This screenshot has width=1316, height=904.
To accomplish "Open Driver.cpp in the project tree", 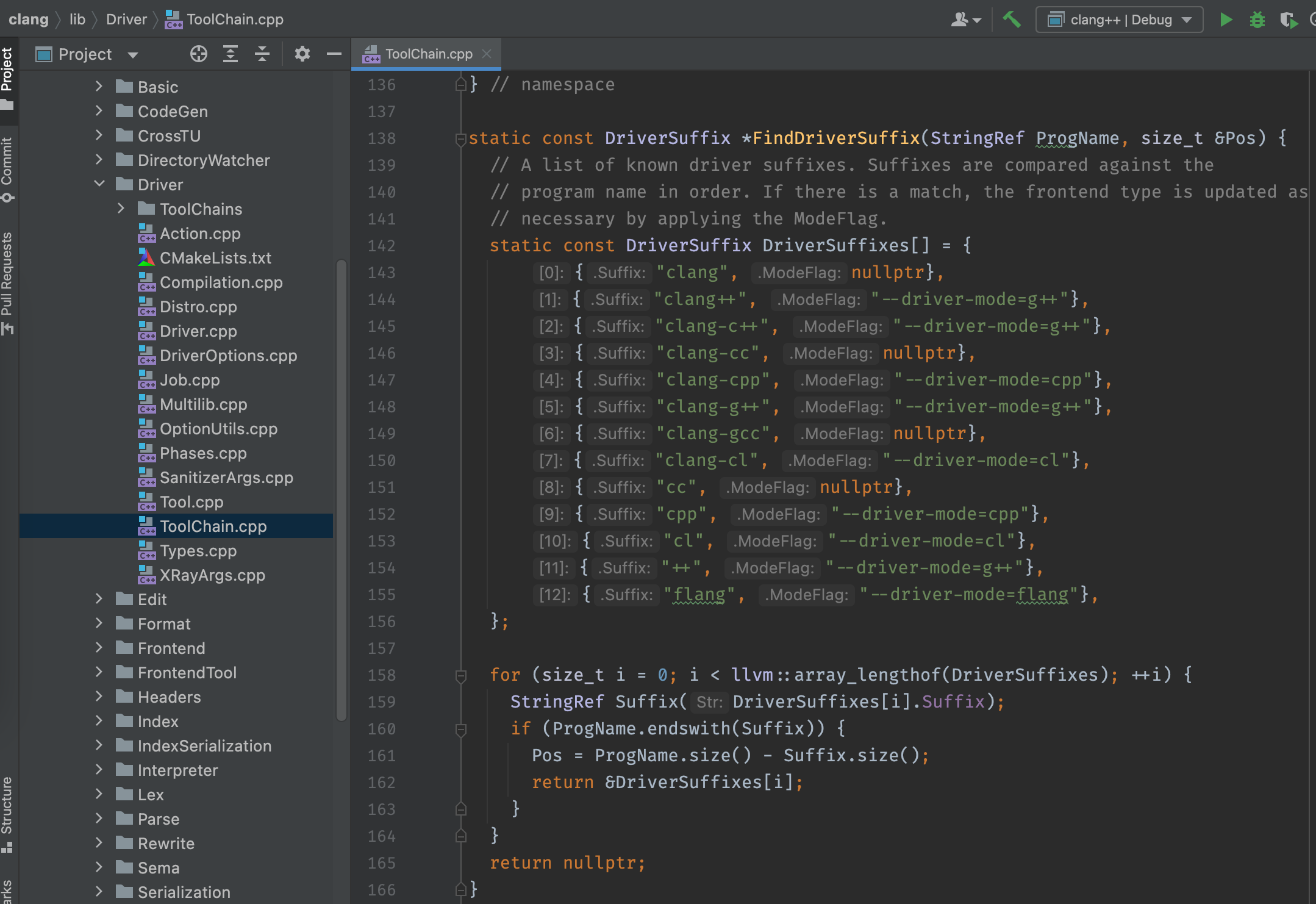I will click(198, 331).
